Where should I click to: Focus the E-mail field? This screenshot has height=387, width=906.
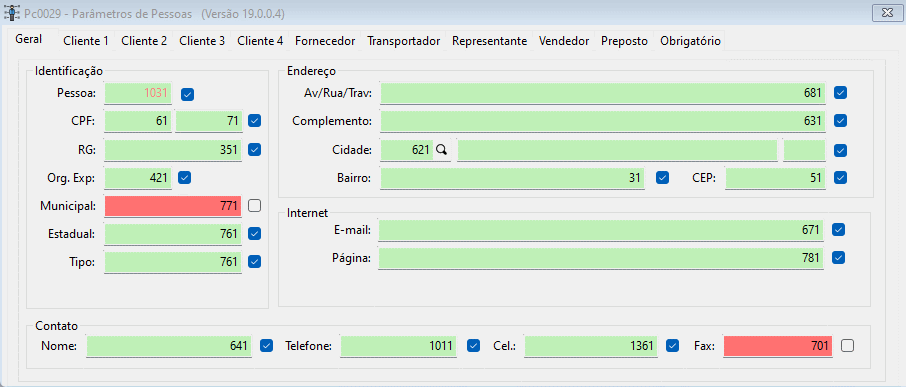coord(601,230)
